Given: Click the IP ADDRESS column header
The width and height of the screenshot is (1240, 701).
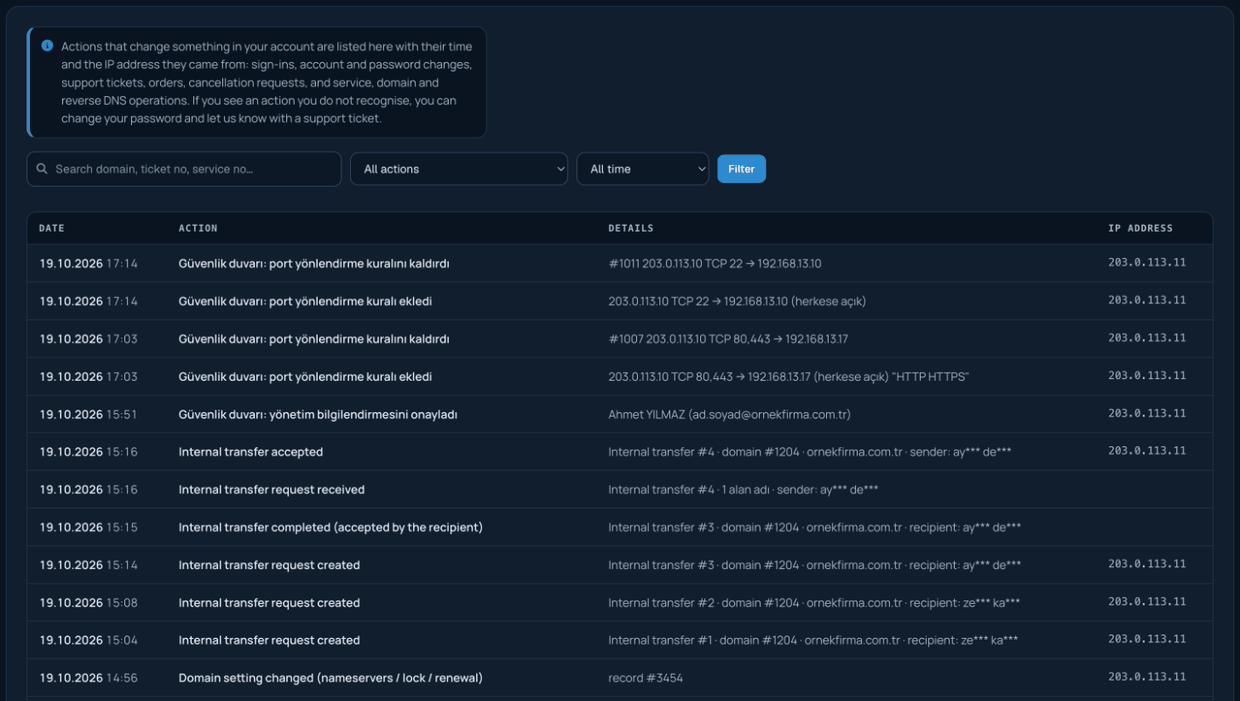Looking at the screenshot, I should [1140, 228].
